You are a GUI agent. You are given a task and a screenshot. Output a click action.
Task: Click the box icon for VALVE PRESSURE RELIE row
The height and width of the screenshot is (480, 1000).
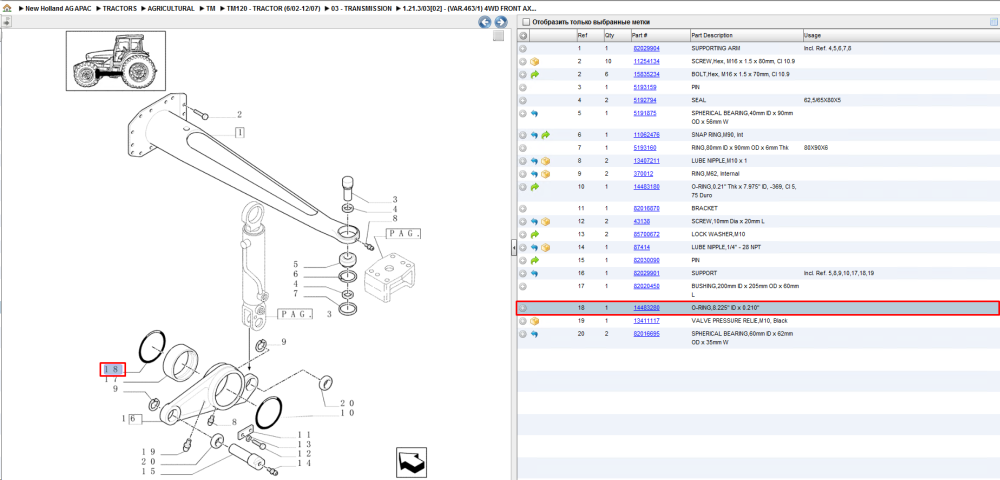(x=534, y=321)
